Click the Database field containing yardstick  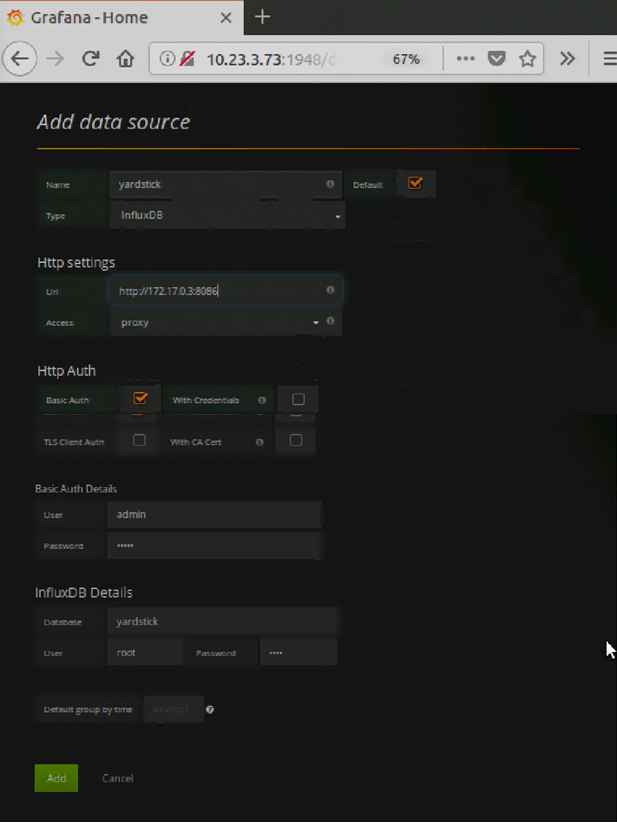[222, 621]
